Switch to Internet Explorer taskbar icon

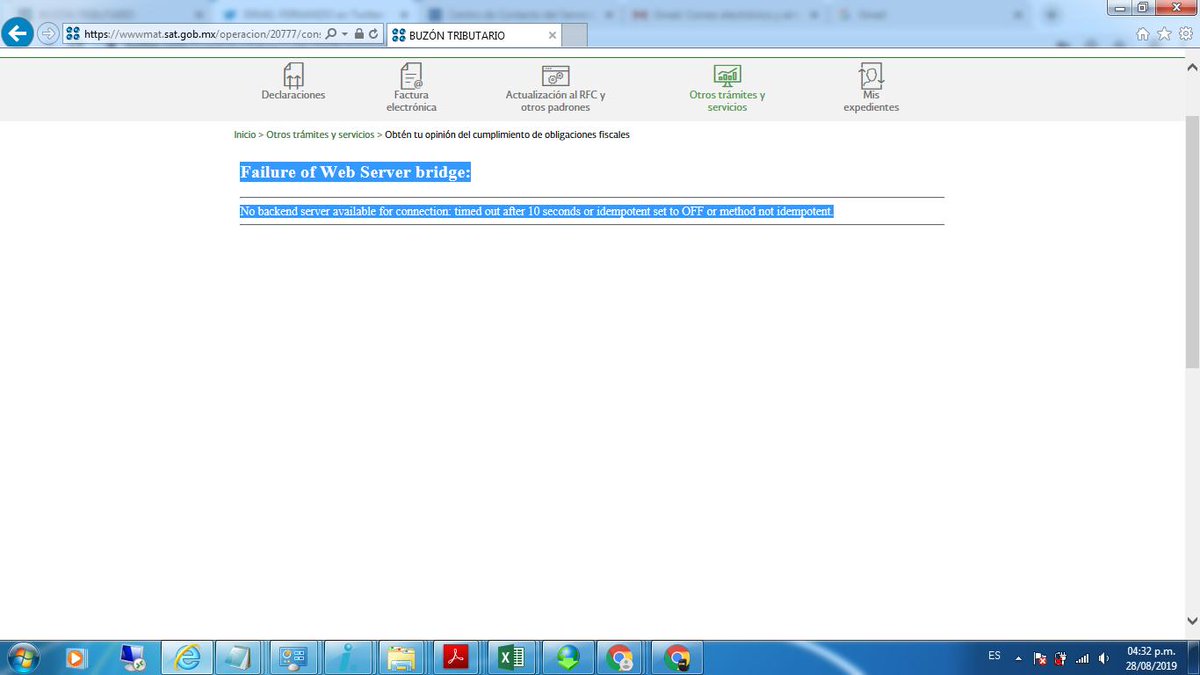[x=187, y=657]
